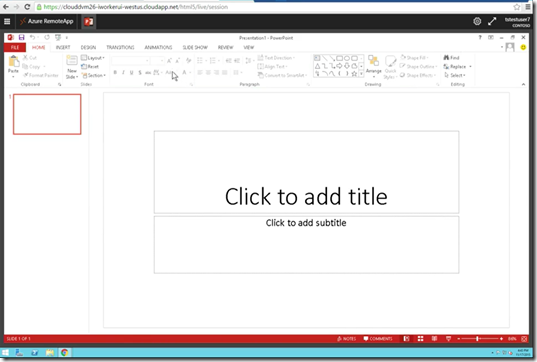Select center paragraph alignment
This screenshot has height=362, width=537.
pyautogui.click(x=208, y=72)
